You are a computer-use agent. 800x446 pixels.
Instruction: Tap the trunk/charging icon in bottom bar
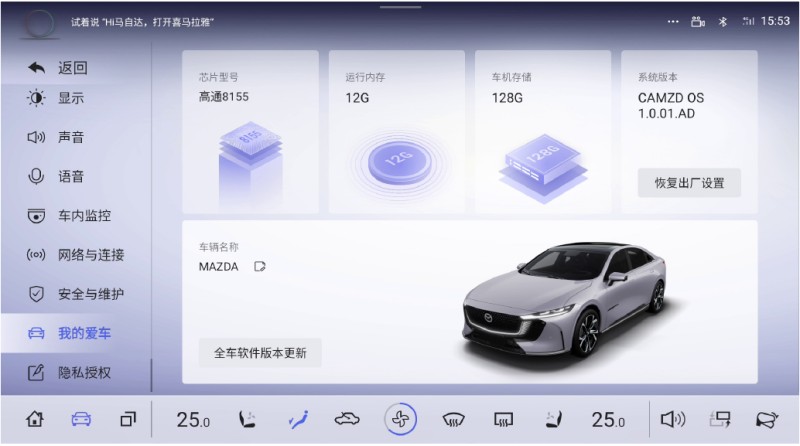[720, 419]
